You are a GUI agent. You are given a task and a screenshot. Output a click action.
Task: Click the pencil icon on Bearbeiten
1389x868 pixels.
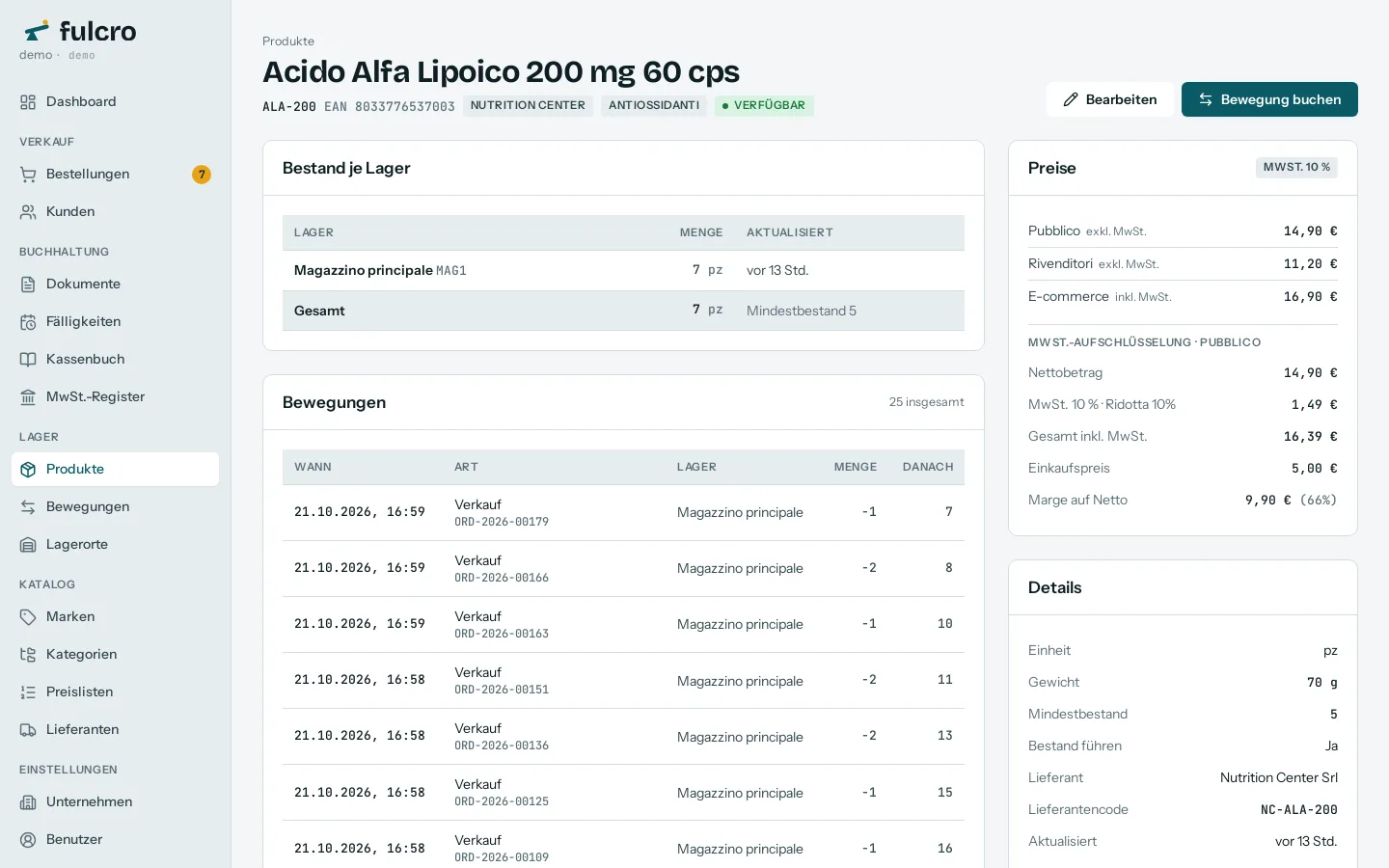point(1071,99)
